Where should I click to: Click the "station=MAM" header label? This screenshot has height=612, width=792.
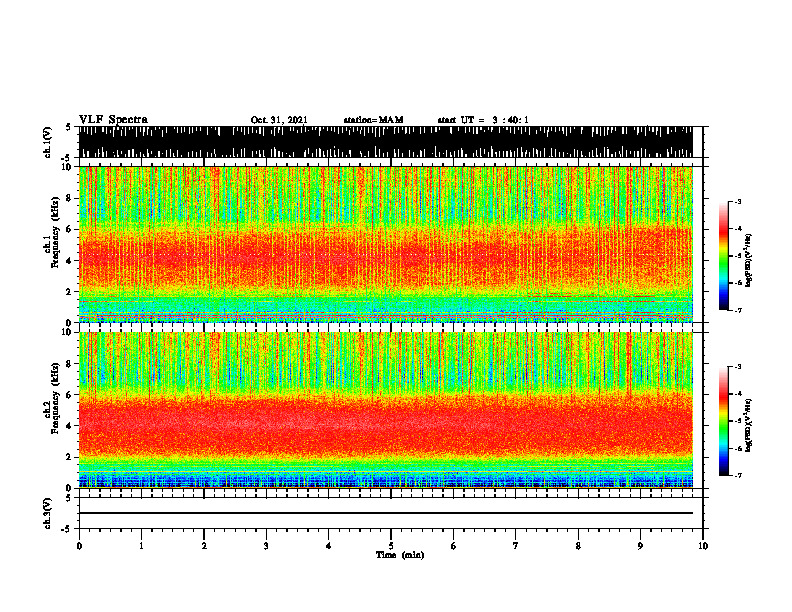(373, 120)
